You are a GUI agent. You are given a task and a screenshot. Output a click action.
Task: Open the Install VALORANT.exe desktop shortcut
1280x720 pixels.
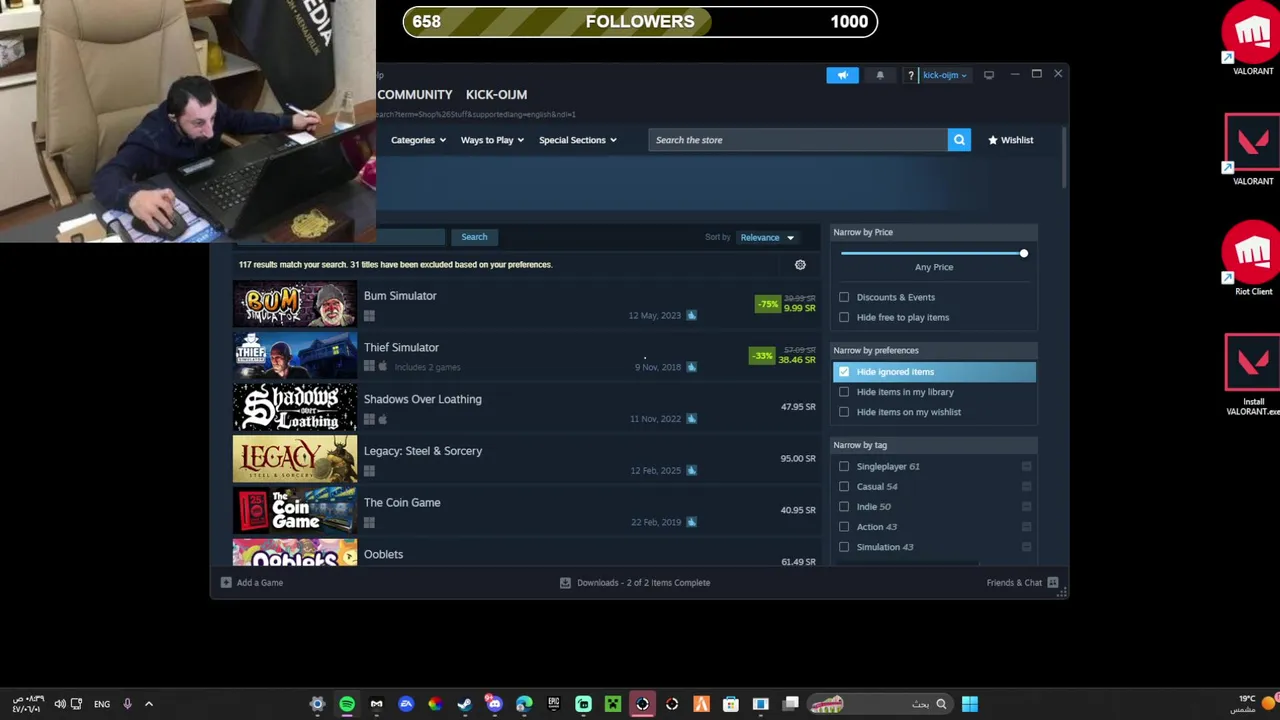pos(1253,376)
